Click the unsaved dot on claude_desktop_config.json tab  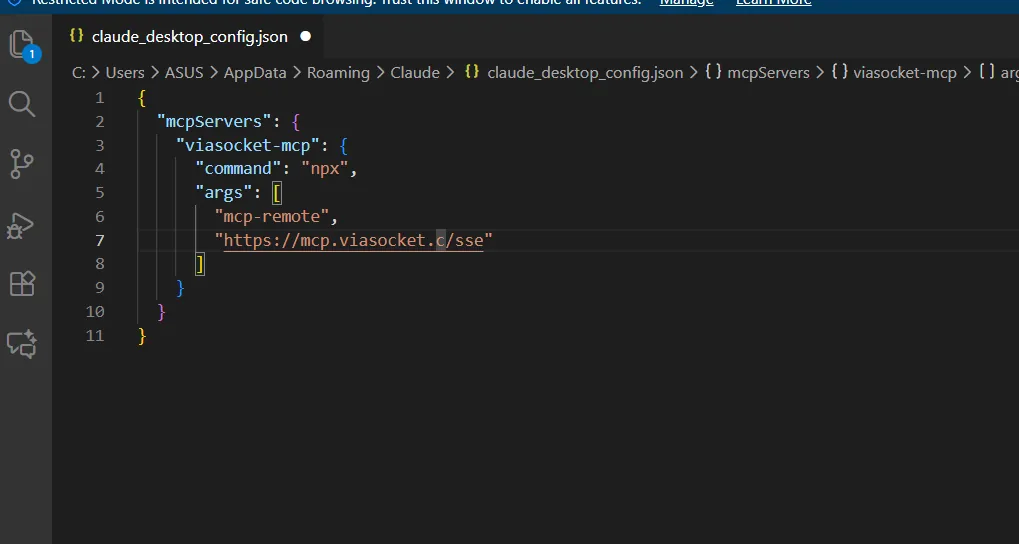[305, 36]
